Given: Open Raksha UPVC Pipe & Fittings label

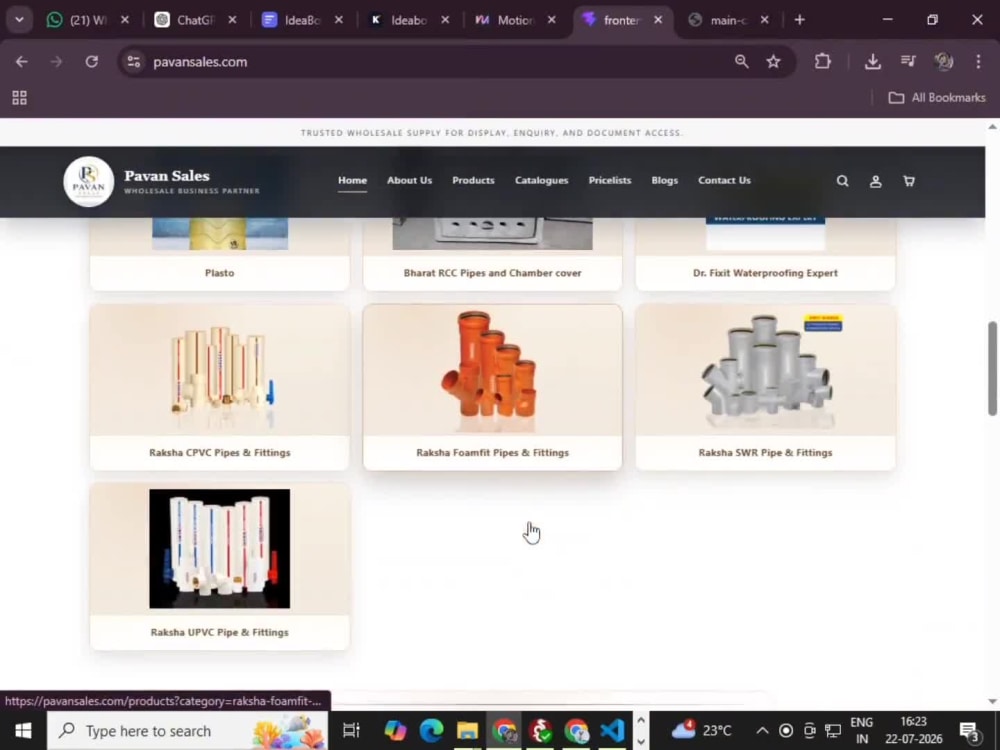Looking at the screenshot, I should [219, 633].
